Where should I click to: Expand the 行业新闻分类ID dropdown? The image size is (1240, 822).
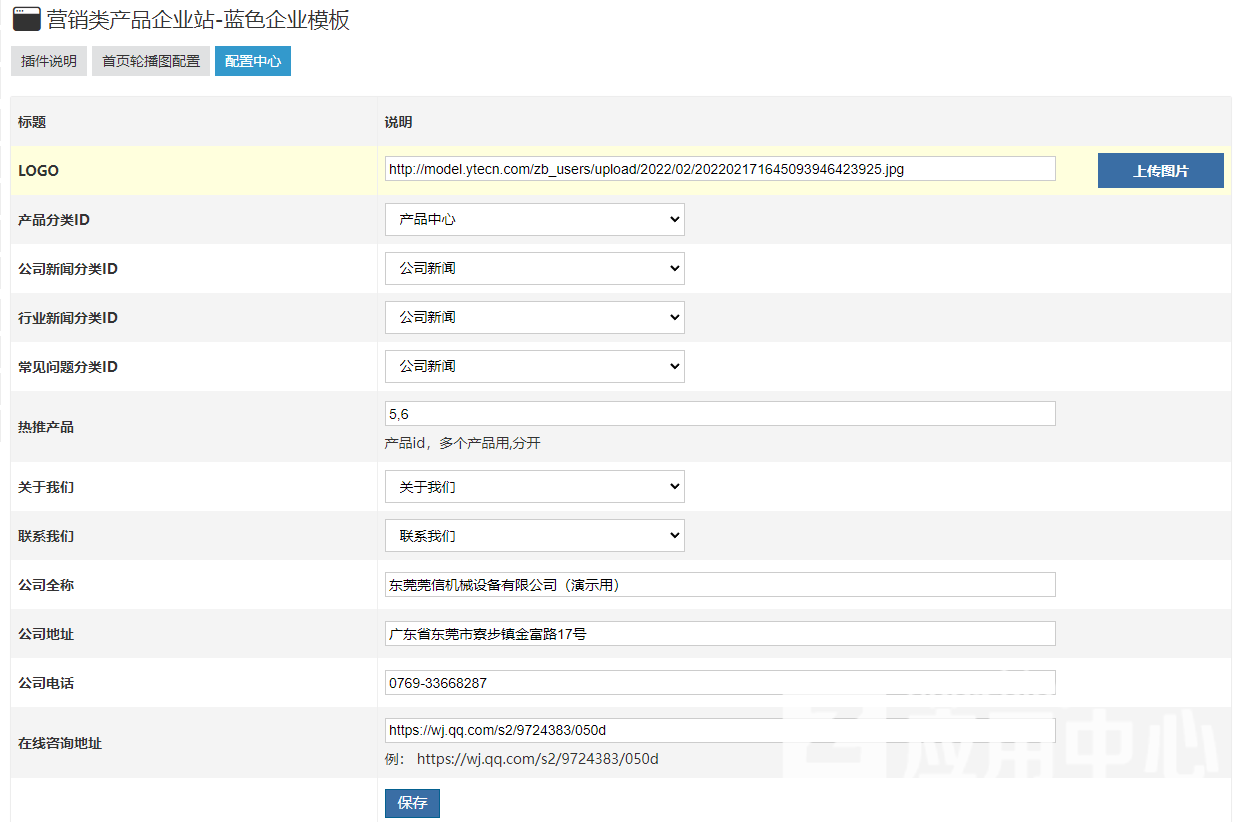[x=534, y=317]
